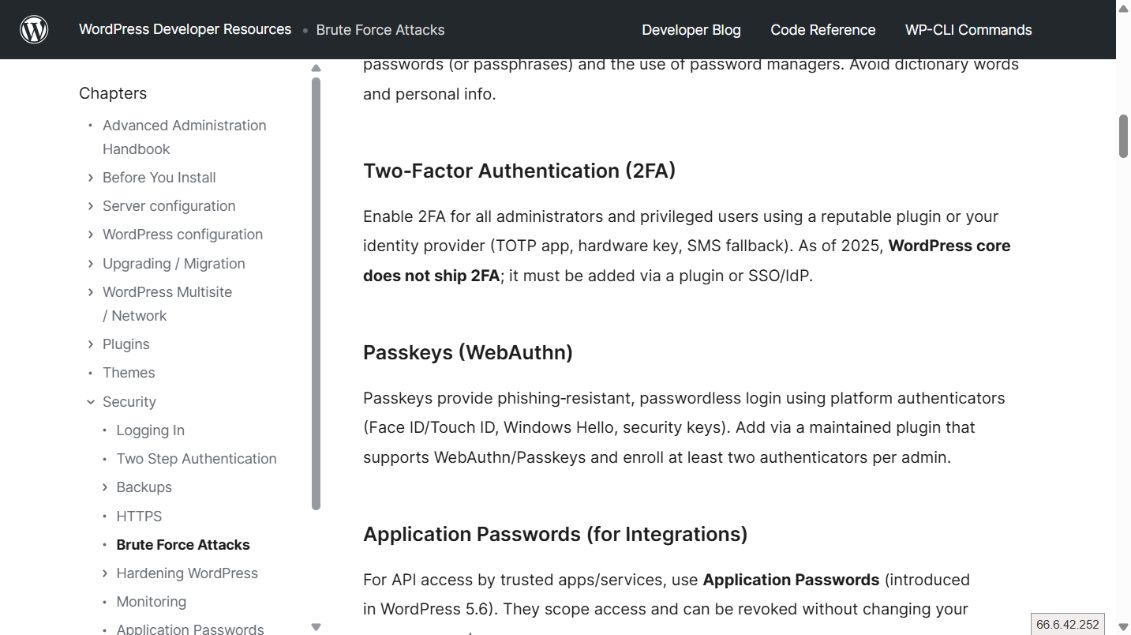The height and width of the screenshot is (635, 1131).
Task: Expand the Hardening WordPress chevron
Action: point(105,573)
